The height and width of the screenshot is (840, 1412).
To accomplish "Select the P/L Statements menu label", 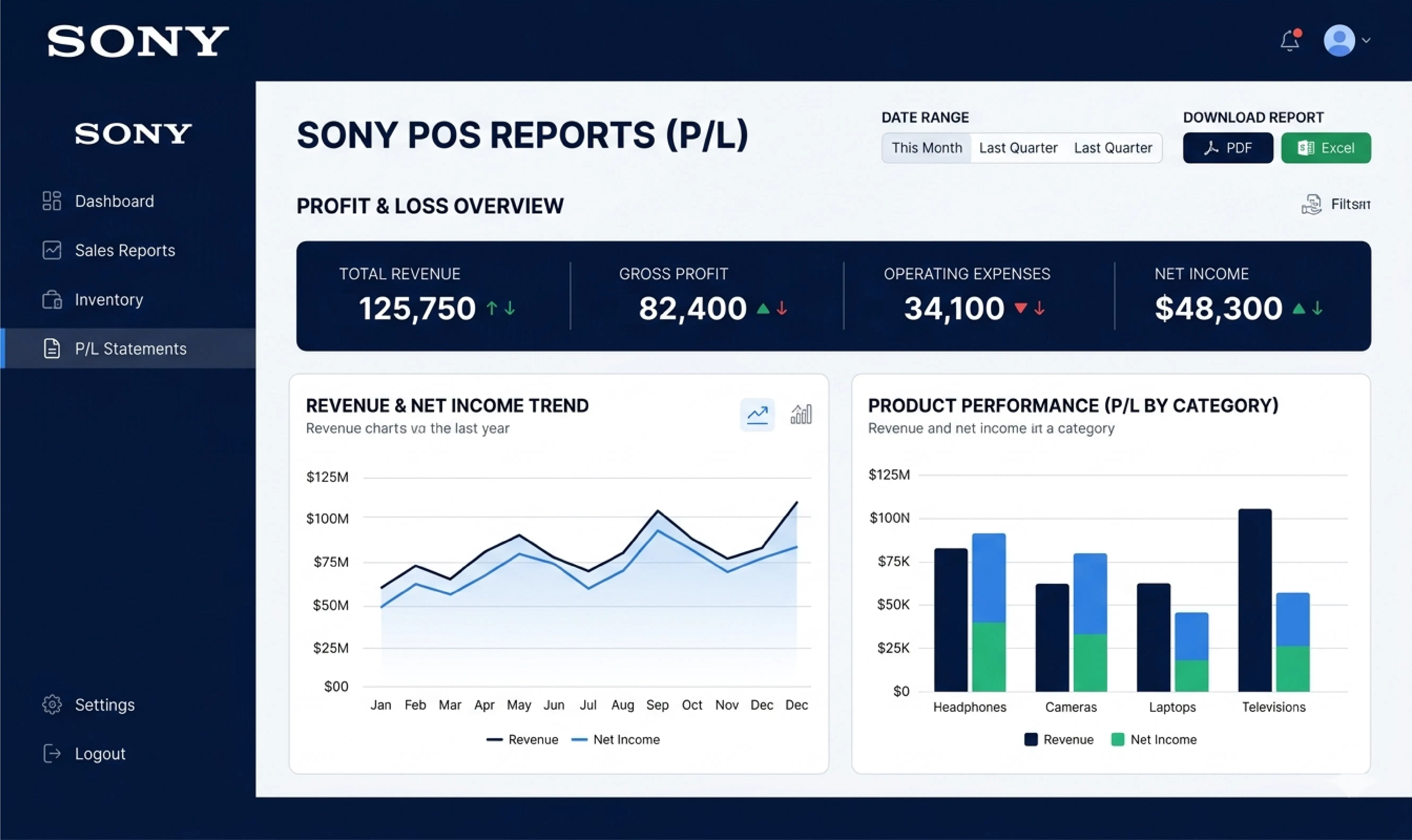I will tap(131, 349).
